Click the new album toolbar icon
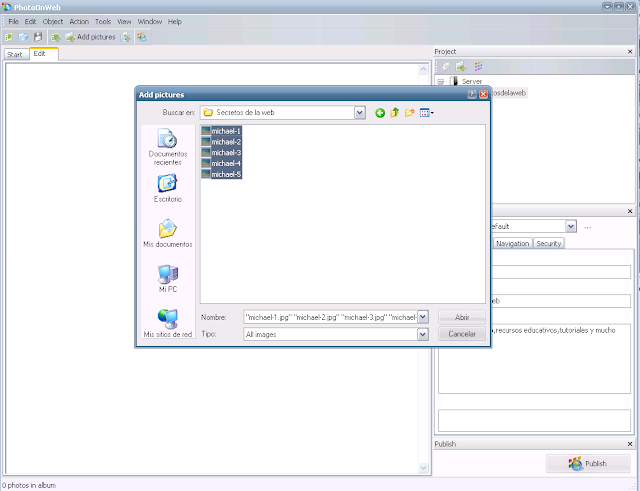This screenshot has height=491, width=640. [x=8, y=37]
